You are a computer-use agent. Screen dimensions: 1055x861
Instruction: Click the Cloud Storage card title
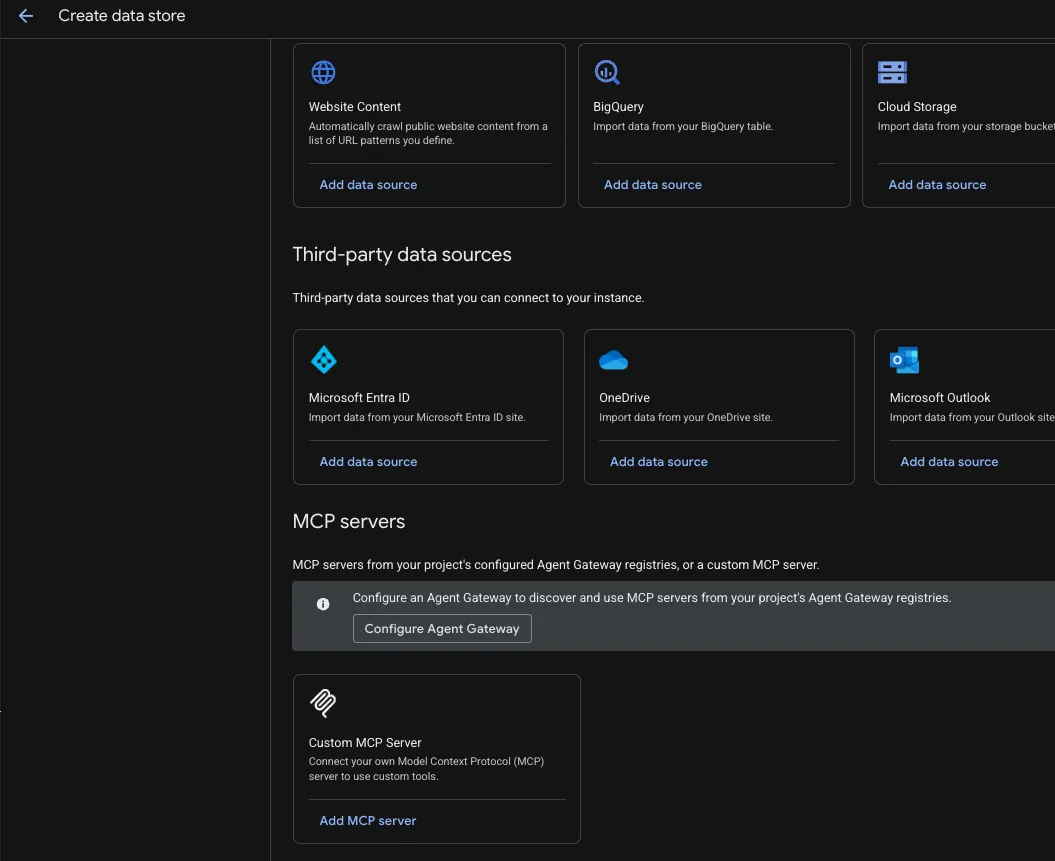[917, 106]
